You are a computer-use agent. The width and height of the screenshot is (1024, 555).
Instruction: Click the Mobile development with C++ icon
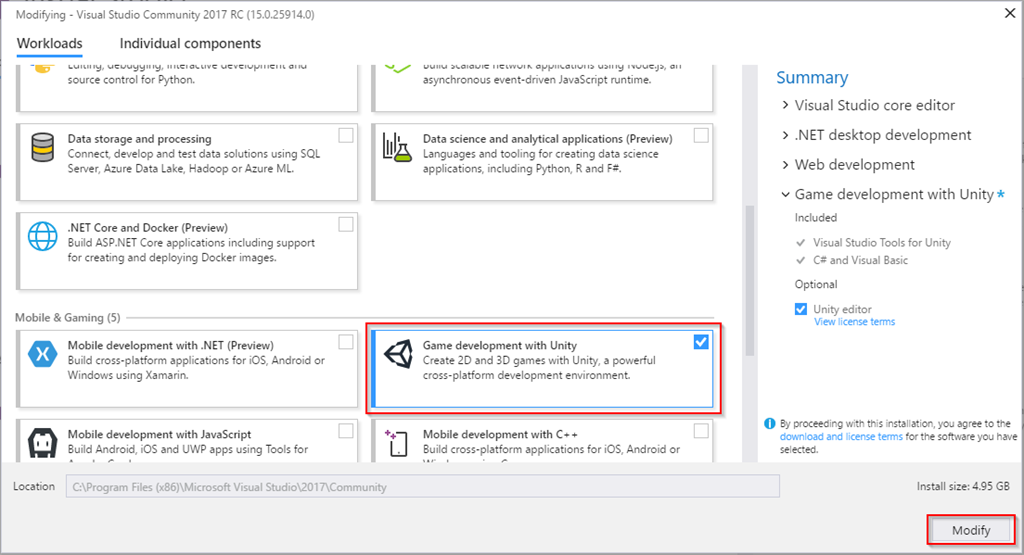click(396, 443)
